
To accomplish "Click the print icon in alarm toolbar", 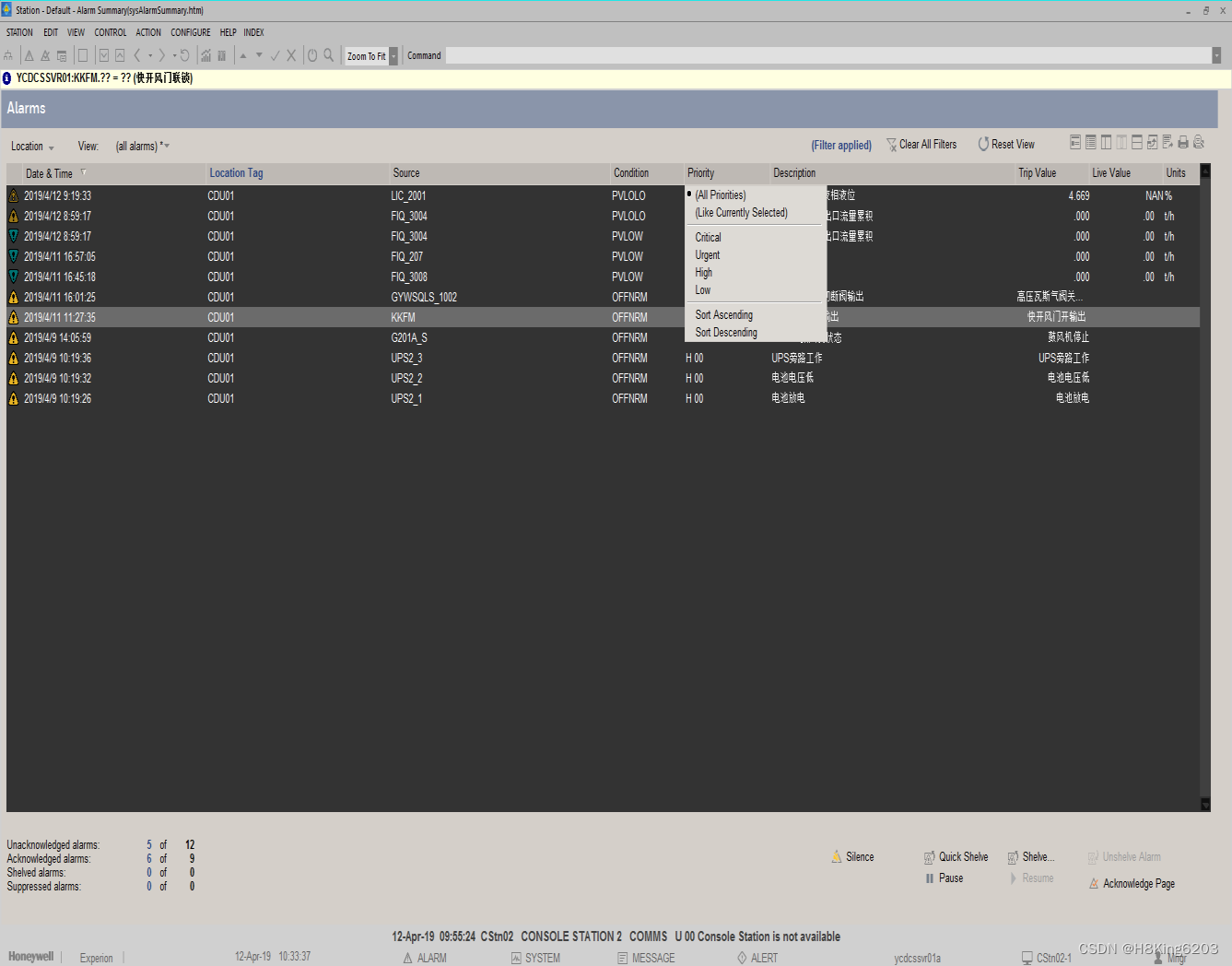I will (1183, 142).
